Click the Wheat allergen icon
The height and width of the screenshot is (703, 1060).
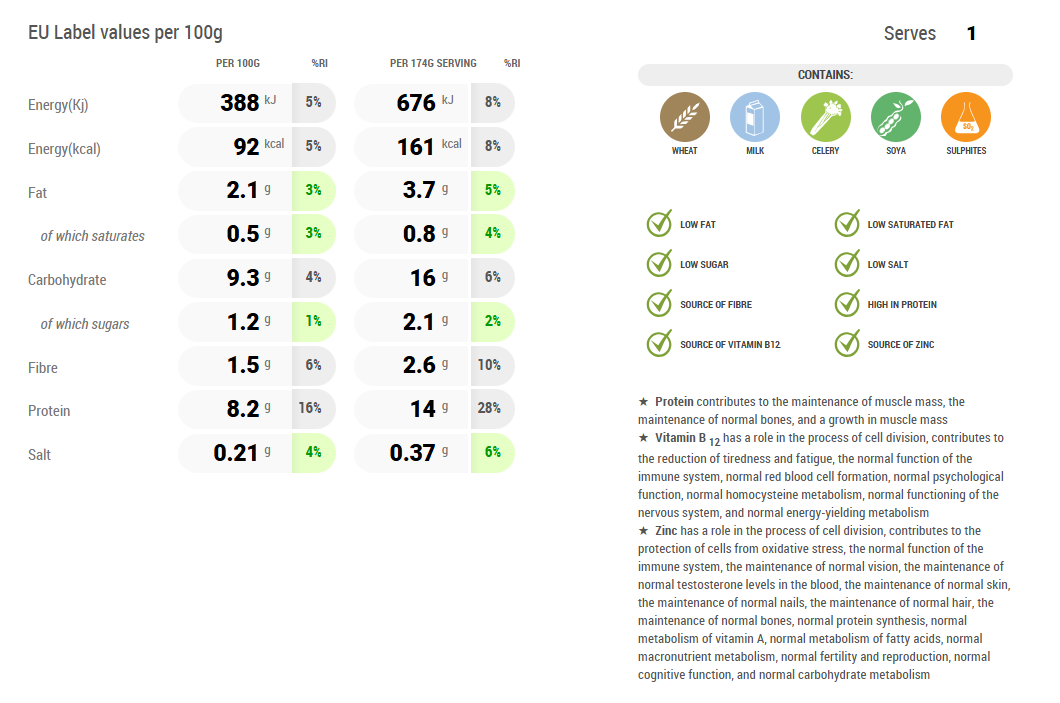(x=684, y=117)
